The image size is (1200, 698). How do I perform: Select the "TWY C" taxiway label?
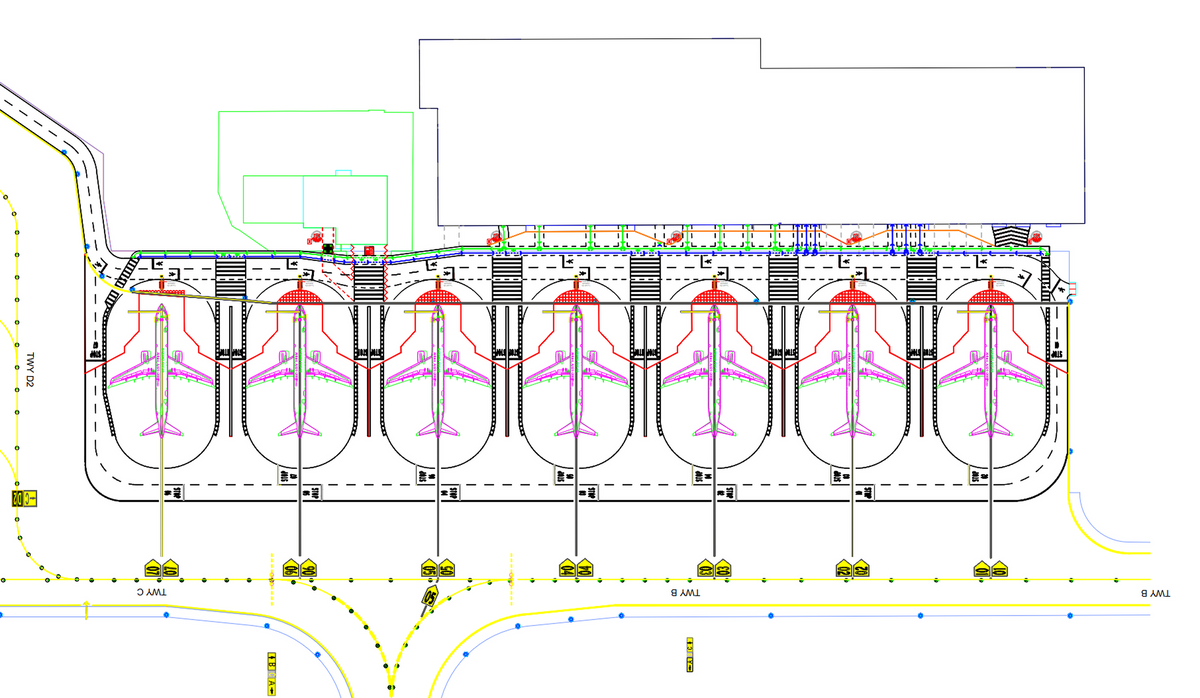tap(153, 593)
